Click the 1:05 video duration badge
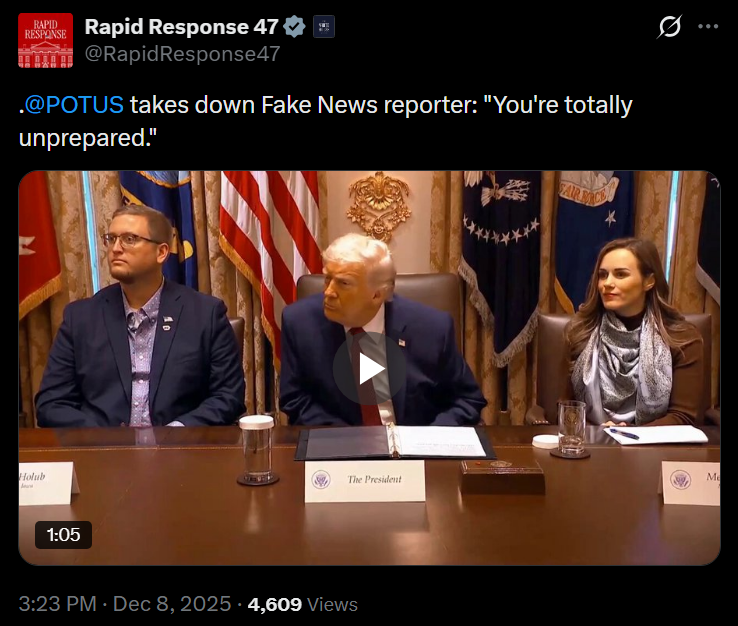Screen dimensions: 738x626 pyautogui.click(x=64, y=534)
